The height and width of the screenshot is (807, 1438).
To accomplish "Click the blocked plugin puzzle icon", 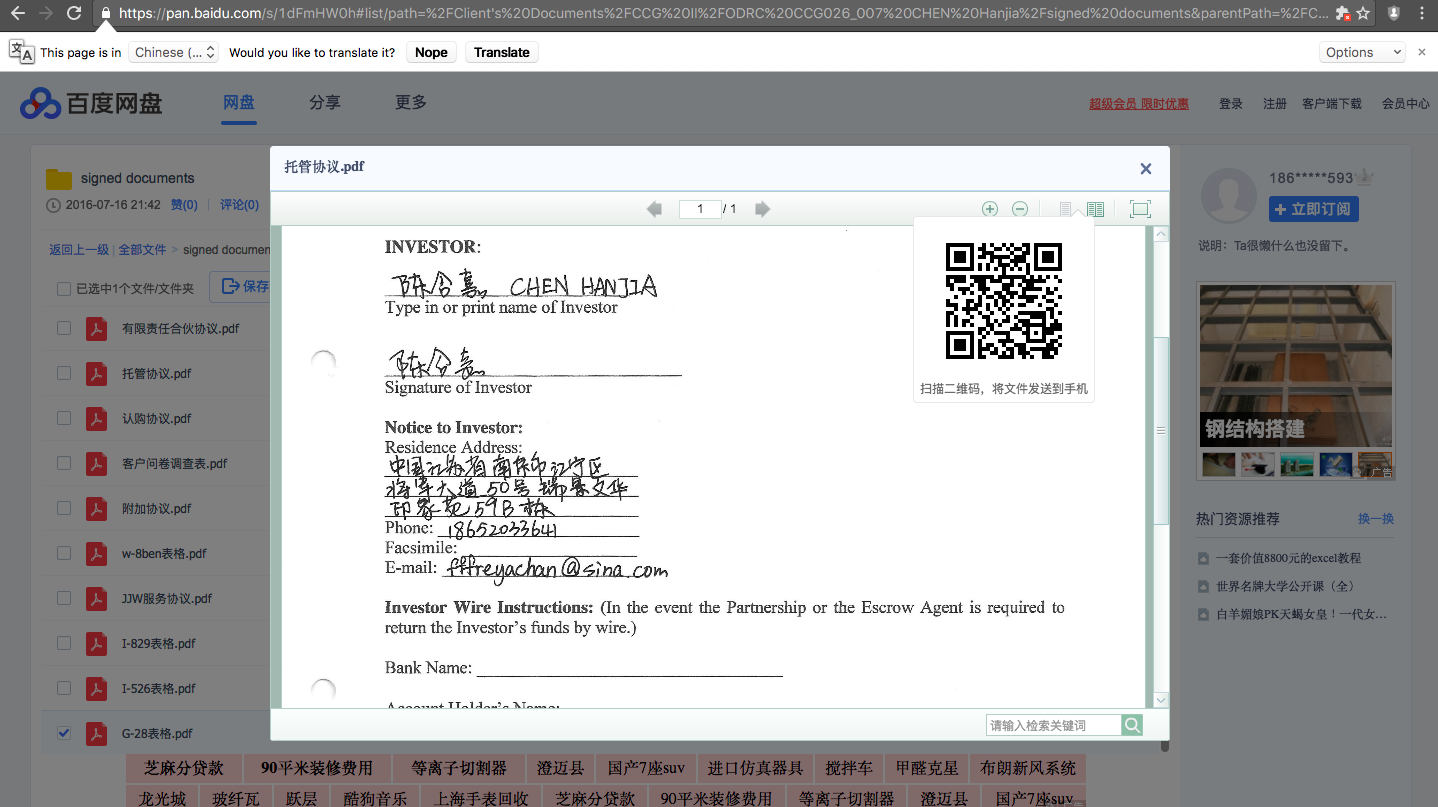I will [x=1343, y=14].
